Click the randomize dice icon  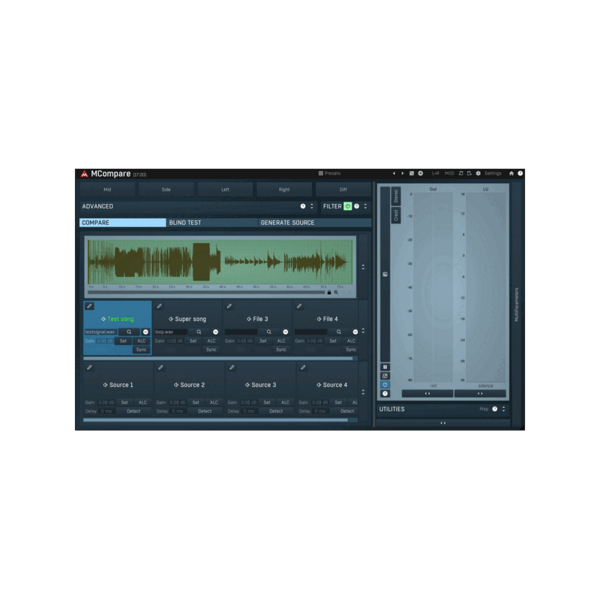click(411, 173)
